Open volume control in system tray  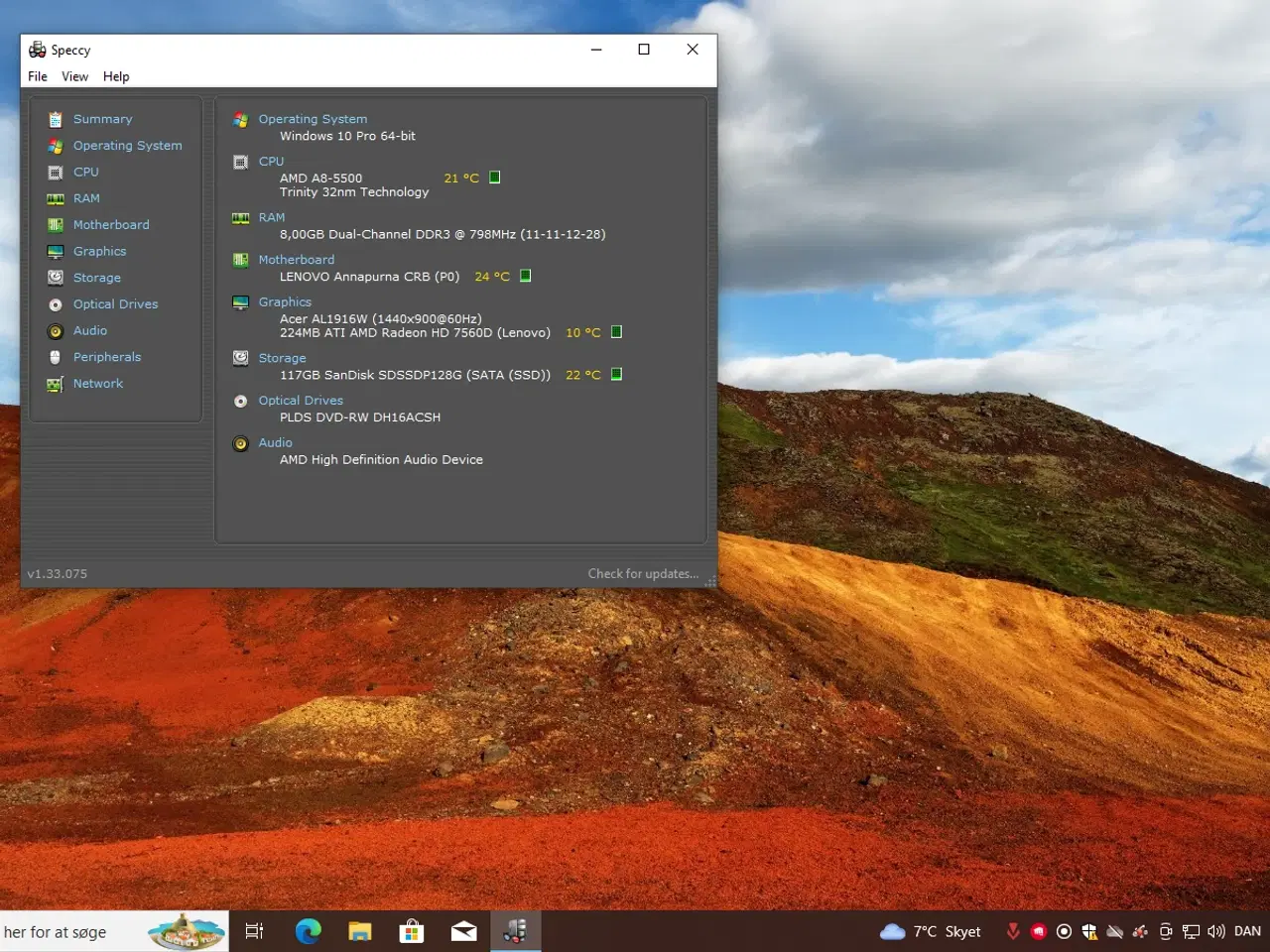pos(1216,931)
